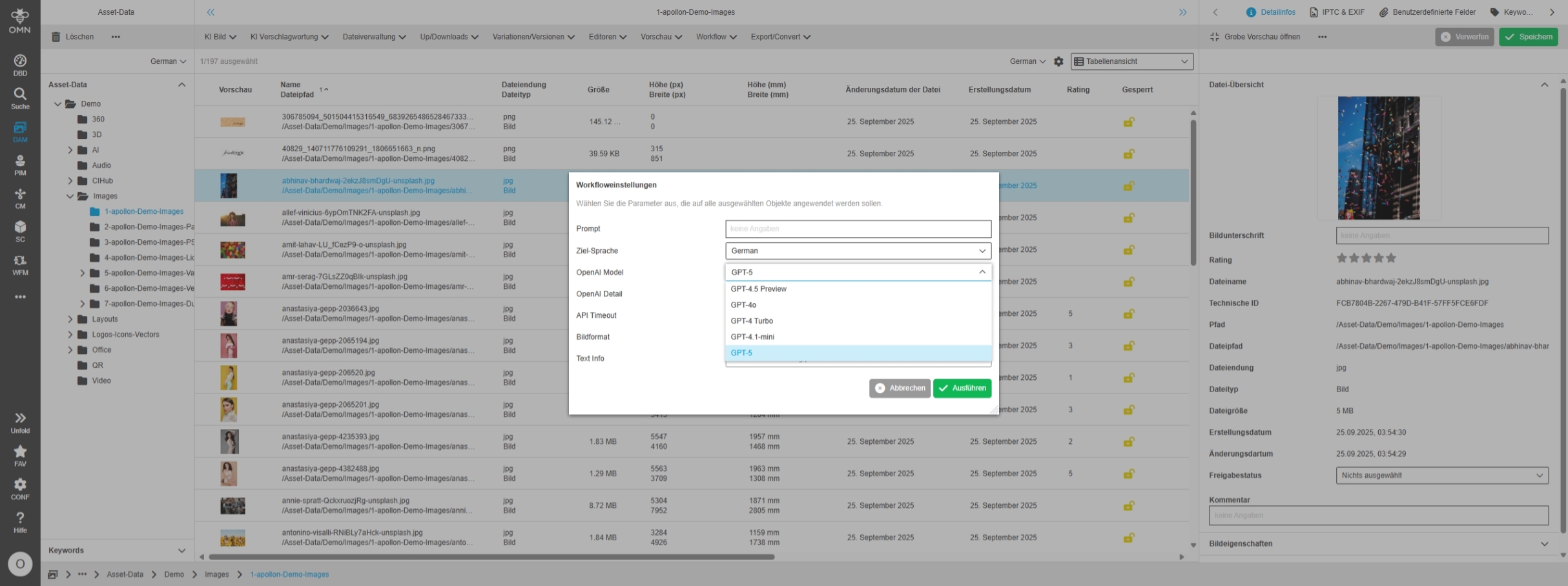Toggle lock on the anastasiya-gepp-4235393.jpg row
This screenshot has width=1568, height=586.
1128,442
